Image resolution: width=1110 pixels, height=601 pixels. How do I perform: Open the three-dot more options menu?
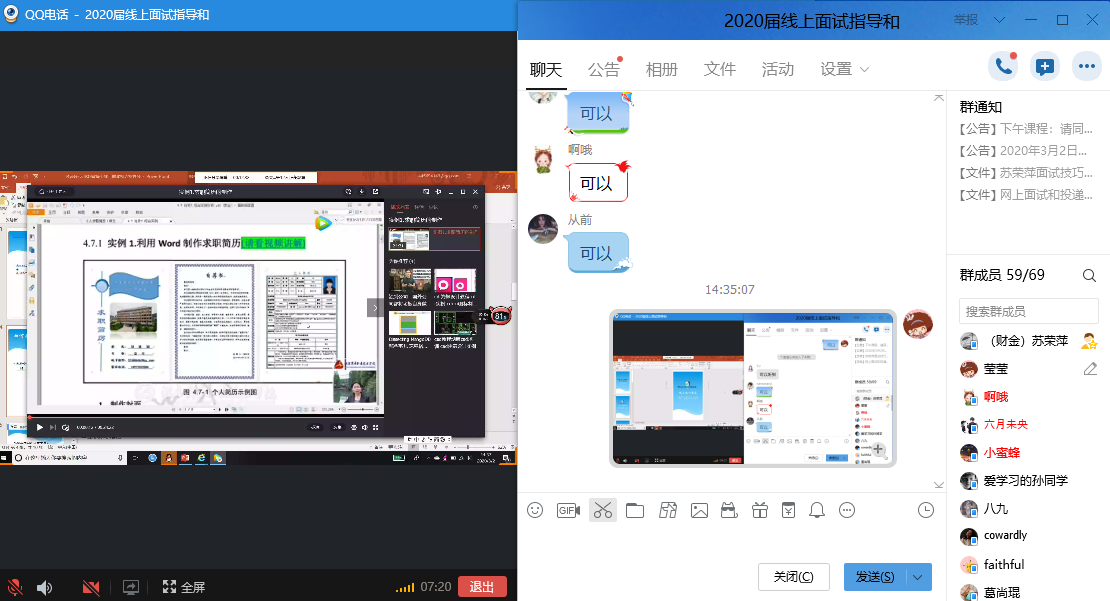[x=1086, y=67]
